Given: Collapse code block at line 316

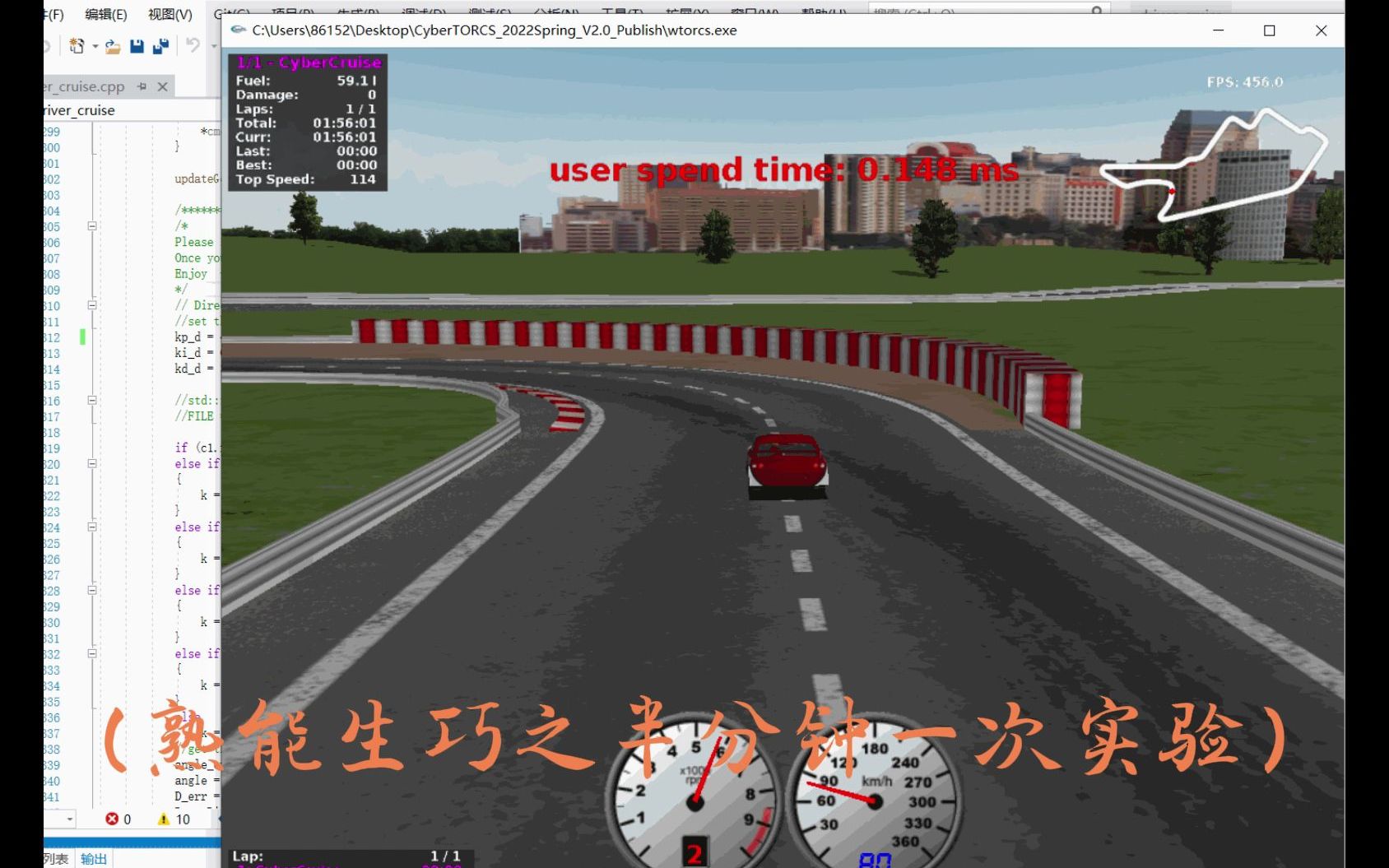Looking at the screenshot, I should (x=92, y=401).
